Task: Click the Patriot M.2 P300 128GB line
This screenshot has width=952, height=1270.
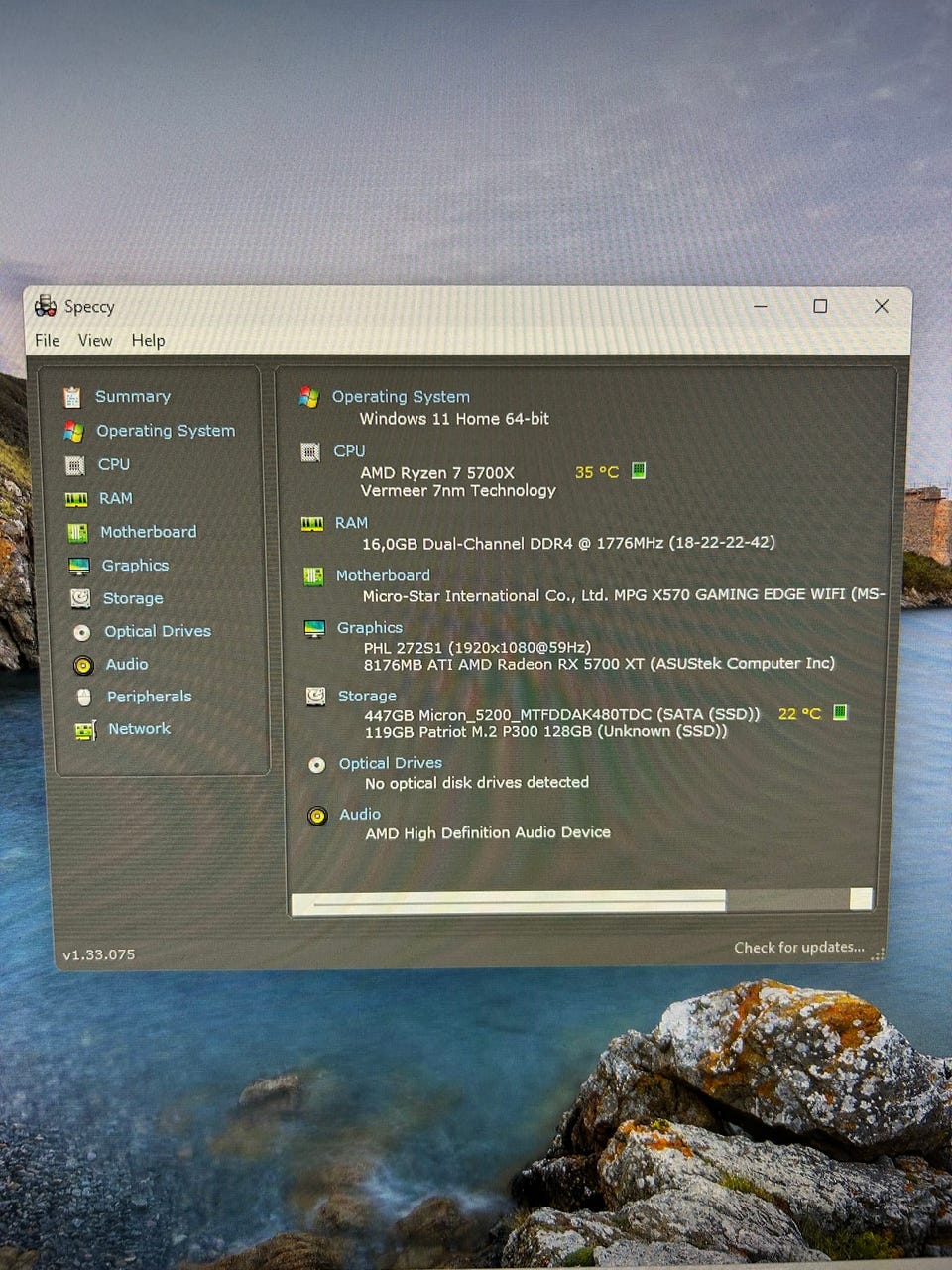Action: coord(545,732)
